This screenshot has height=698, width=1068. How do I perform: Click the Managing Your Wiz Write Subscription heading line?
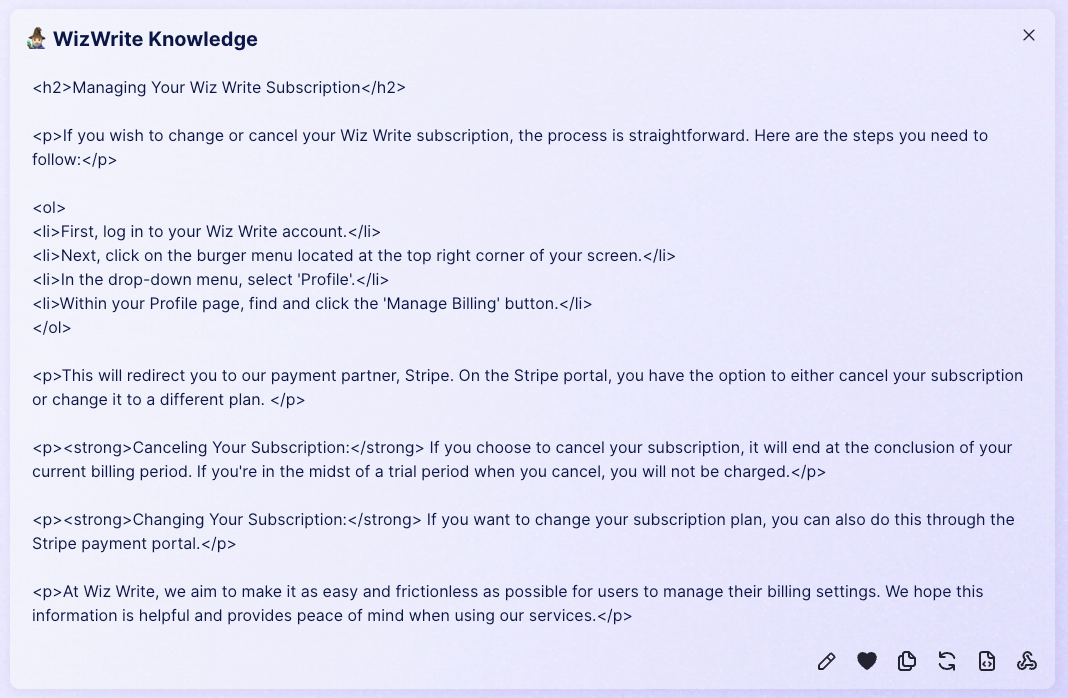coord(219,88)
